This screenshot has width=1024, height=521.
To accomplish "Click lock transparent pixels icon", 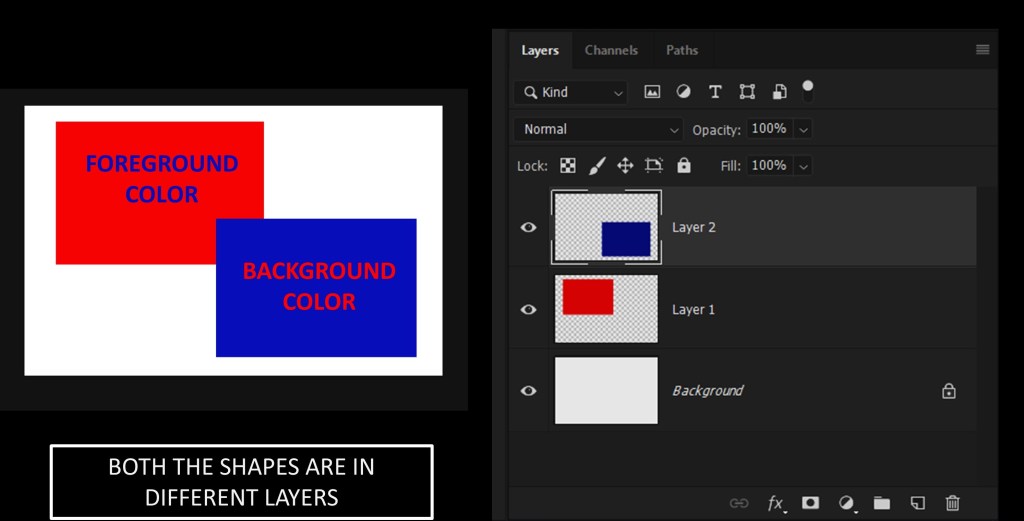I will (568, 166).
